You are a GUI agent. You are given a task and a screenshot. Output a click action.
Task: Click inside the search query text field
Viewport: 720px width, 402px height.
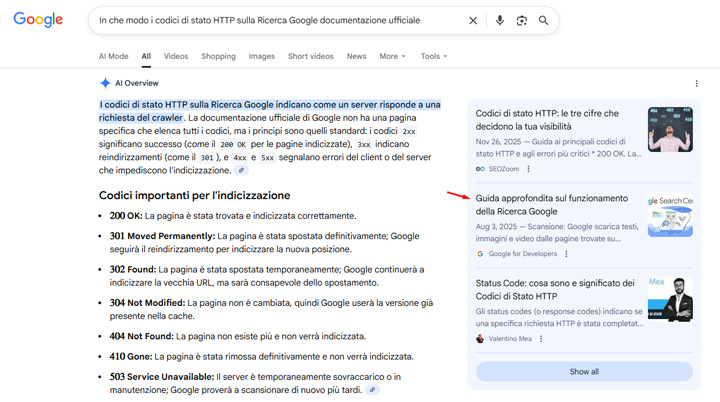pos(270,20)
